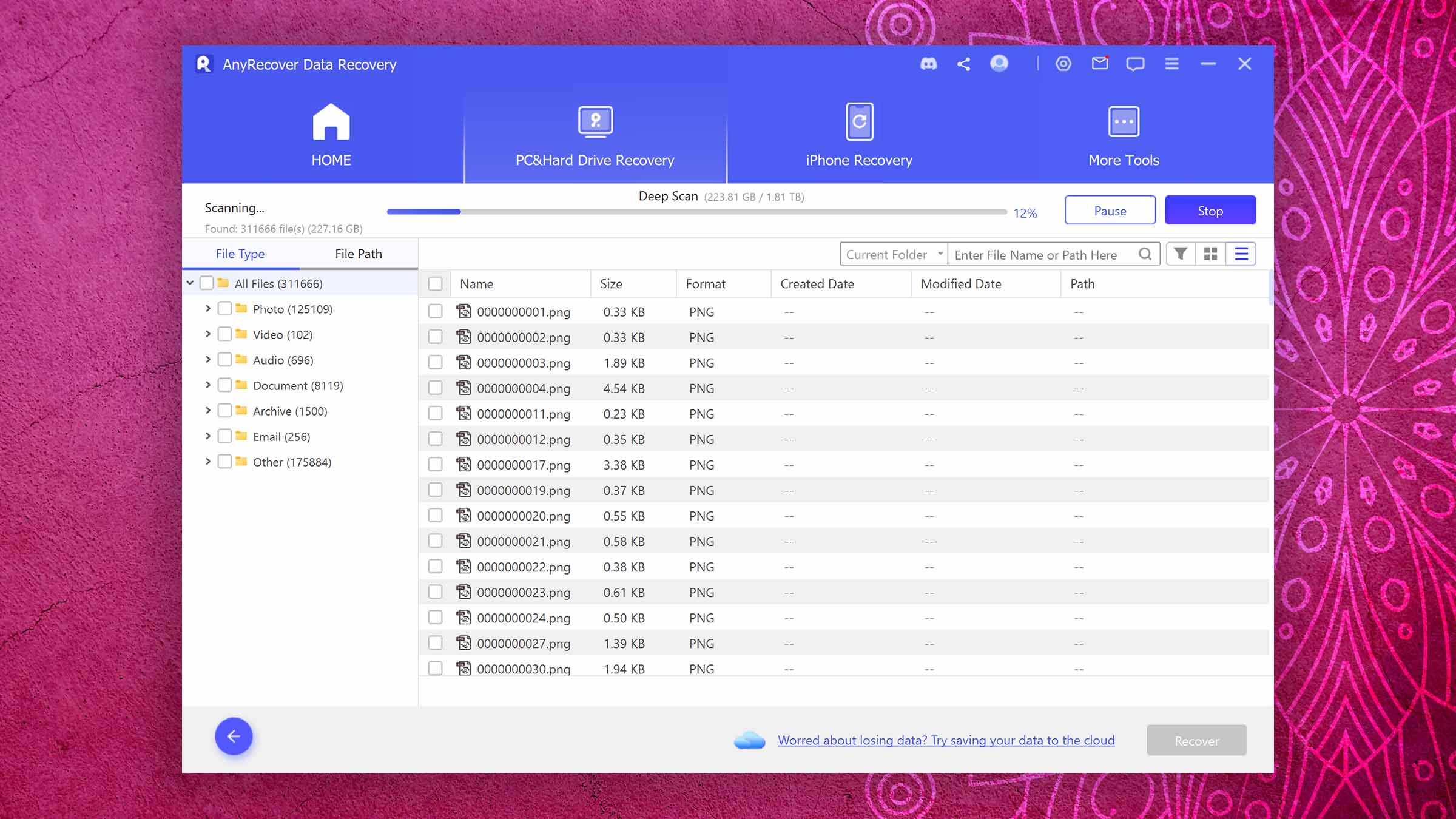Click the More Tools ellipsis icon

click(1124, 121)
